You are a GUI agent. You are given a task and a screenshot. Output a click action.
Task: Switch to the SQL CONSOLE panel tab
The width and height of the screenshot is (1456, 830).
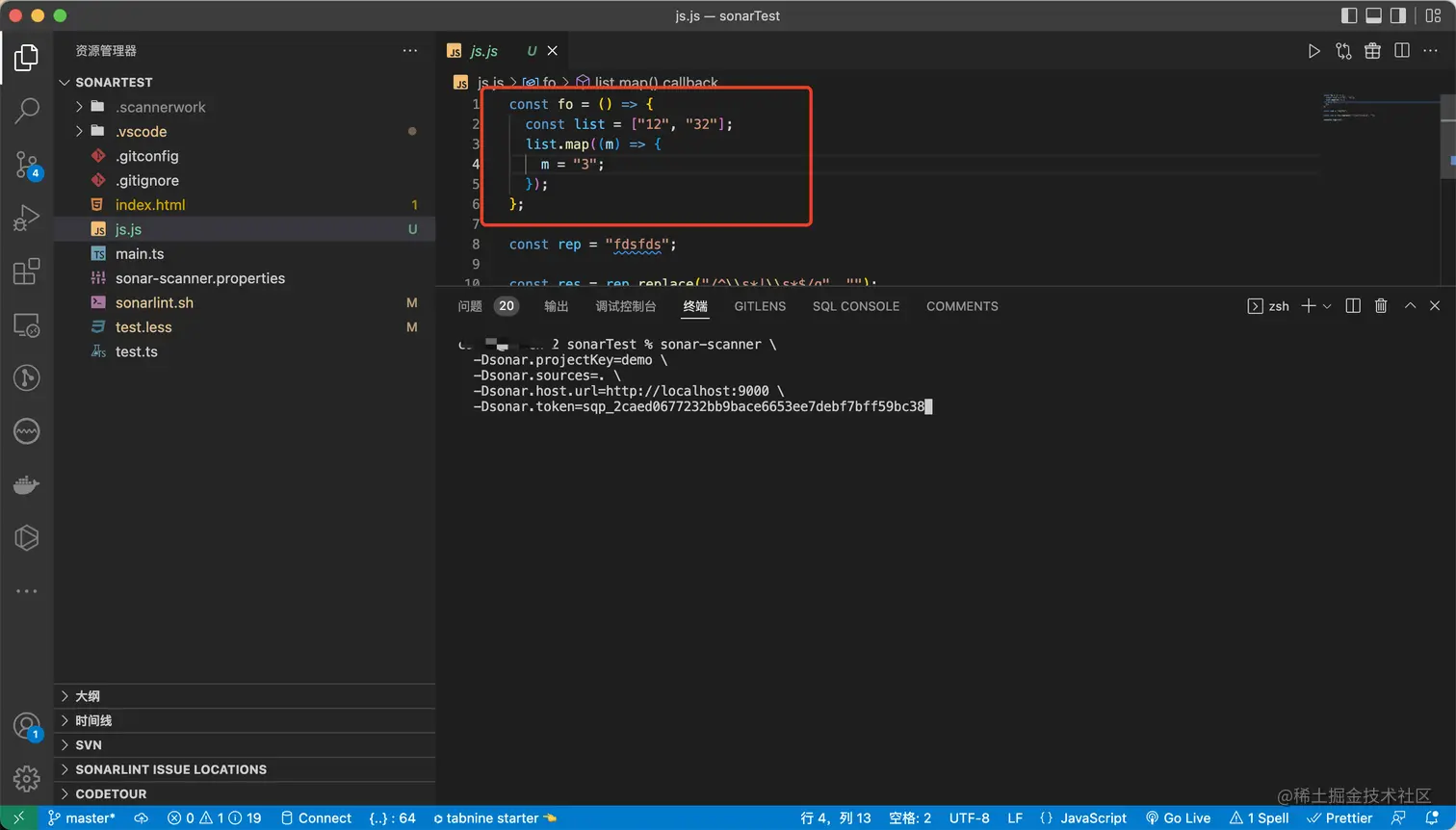[856, 306]
